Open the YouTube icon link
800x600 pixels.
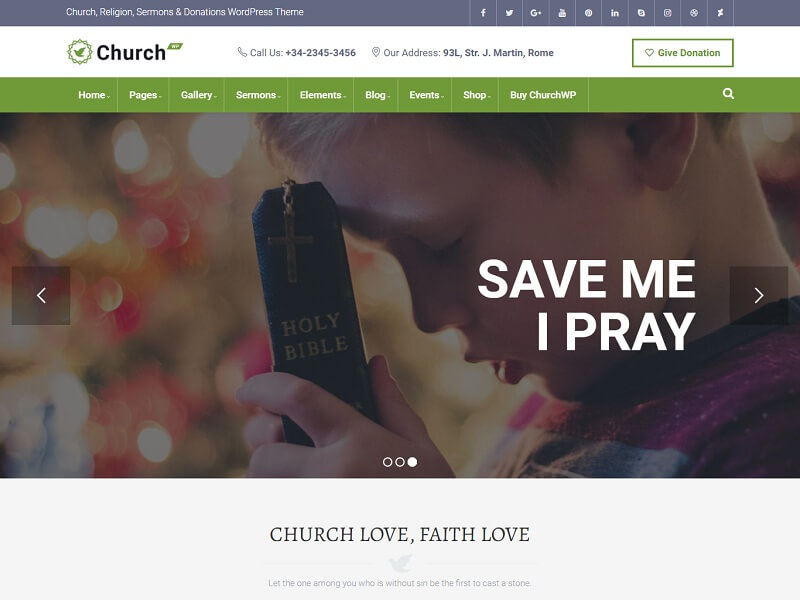(562, 13)
